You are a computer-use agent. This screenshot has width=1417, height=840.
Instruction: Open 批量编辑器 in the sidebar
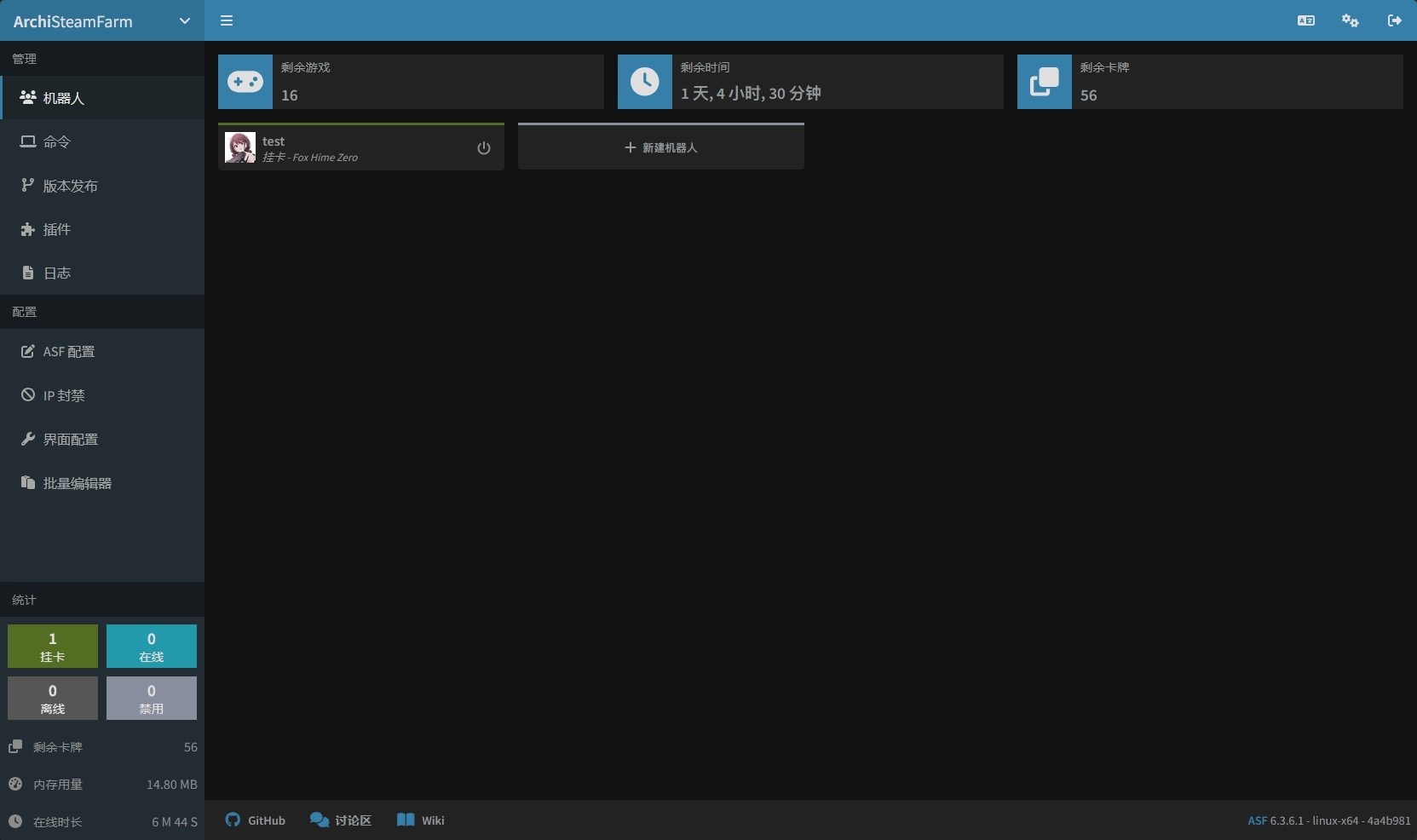102,483
